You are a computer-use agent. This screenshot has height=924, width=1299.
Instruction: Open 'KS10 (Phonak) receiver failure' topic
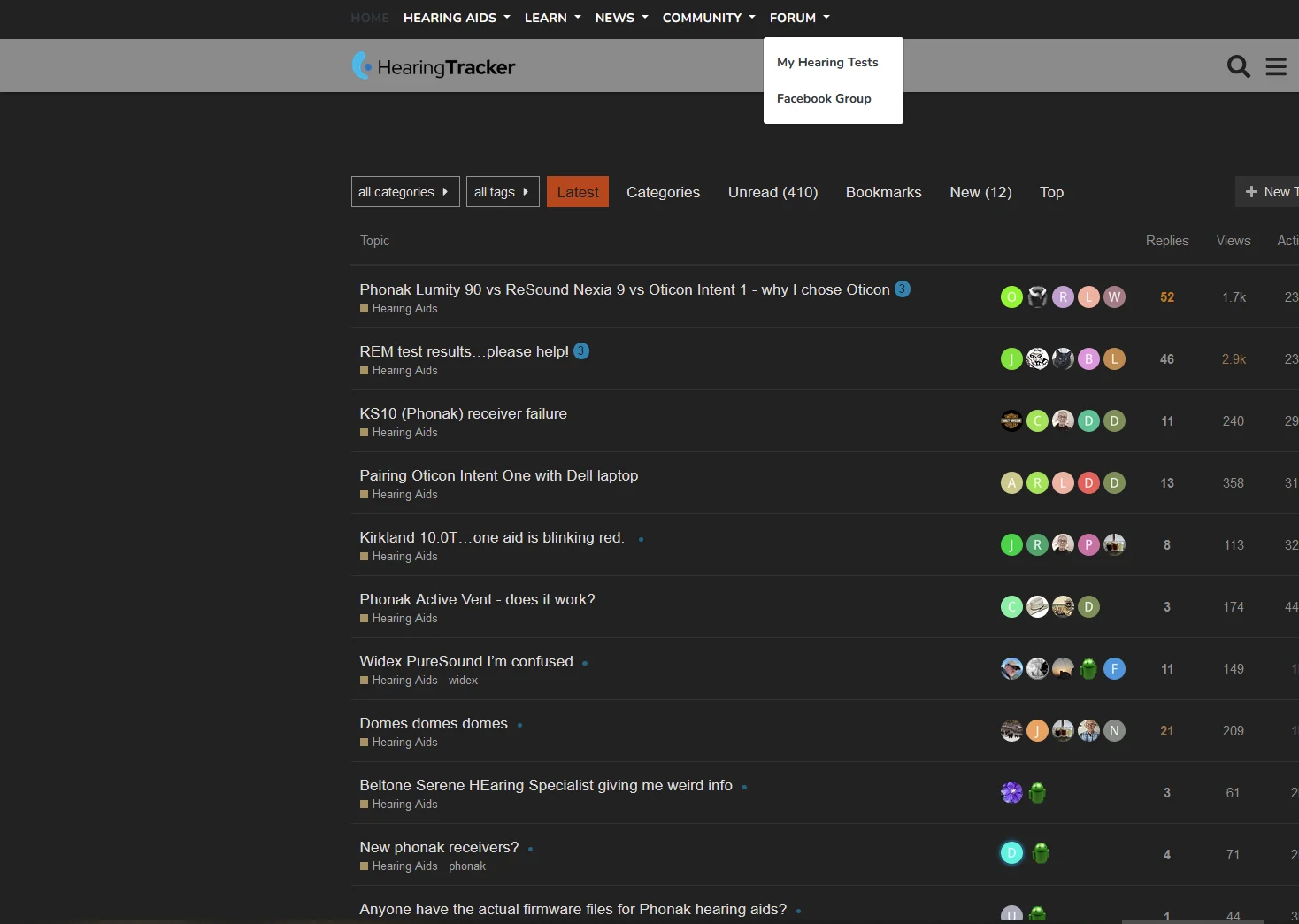pyautogui.click(x=464, y=413)
